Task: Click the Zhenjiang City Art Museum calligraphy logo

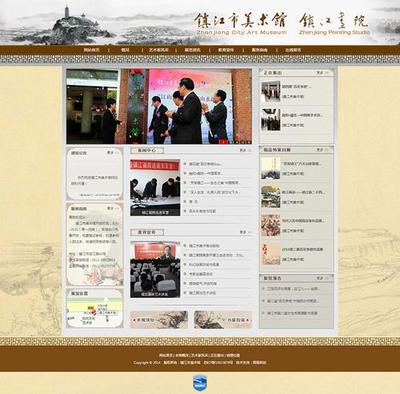Action: click(x=240, y=23)
